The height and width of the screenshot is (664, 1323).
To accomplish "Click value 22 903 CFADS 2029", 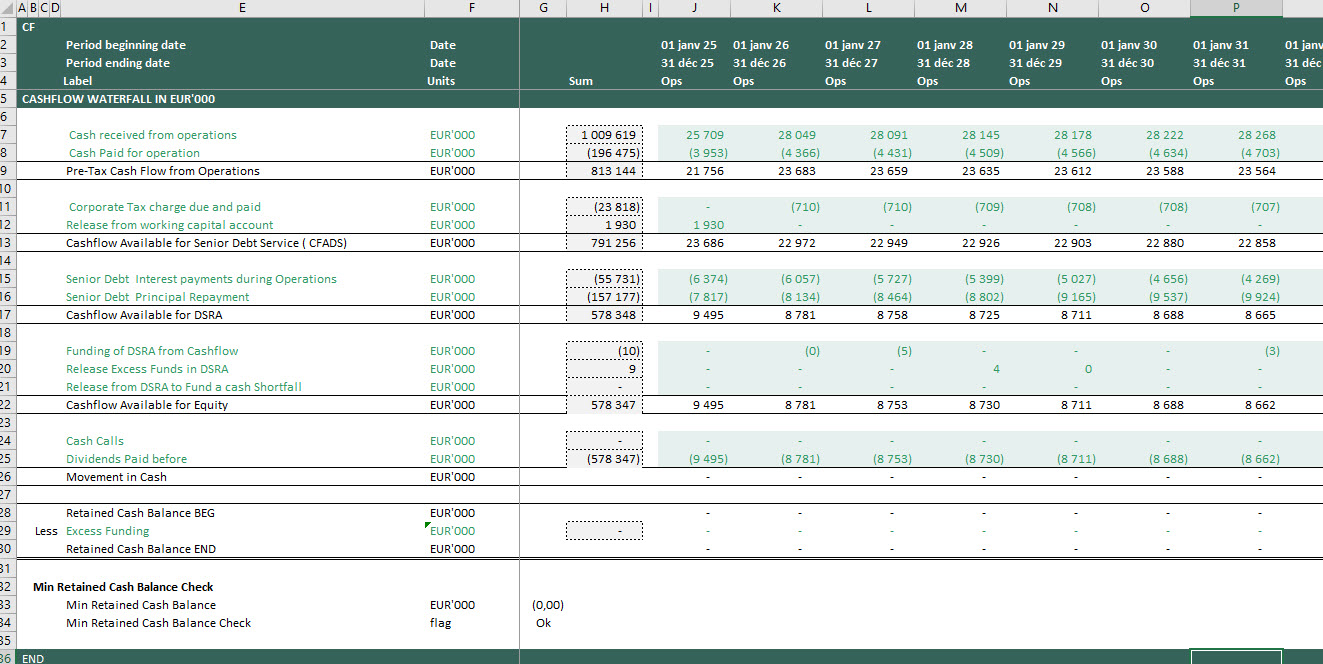I will point(1073,243).
